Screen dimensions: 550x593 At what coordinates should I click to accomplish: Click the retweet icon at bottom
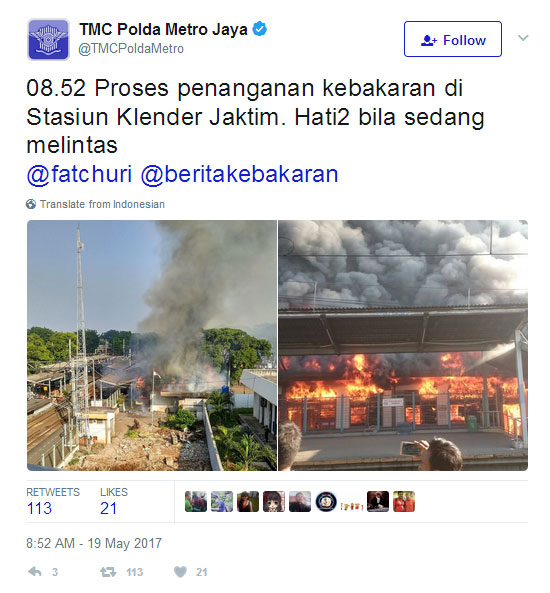108,572
